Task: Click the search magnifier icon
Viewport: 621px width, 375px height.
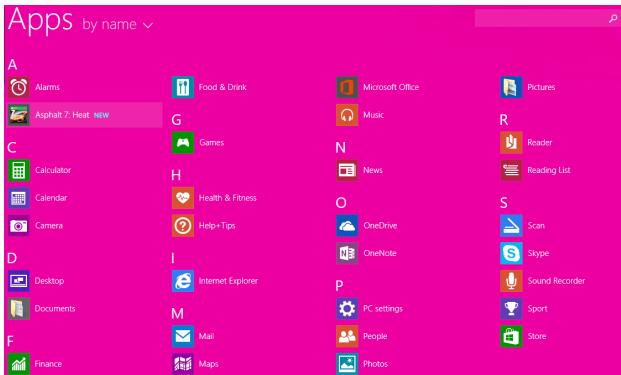Action: [x=613, y=19]
